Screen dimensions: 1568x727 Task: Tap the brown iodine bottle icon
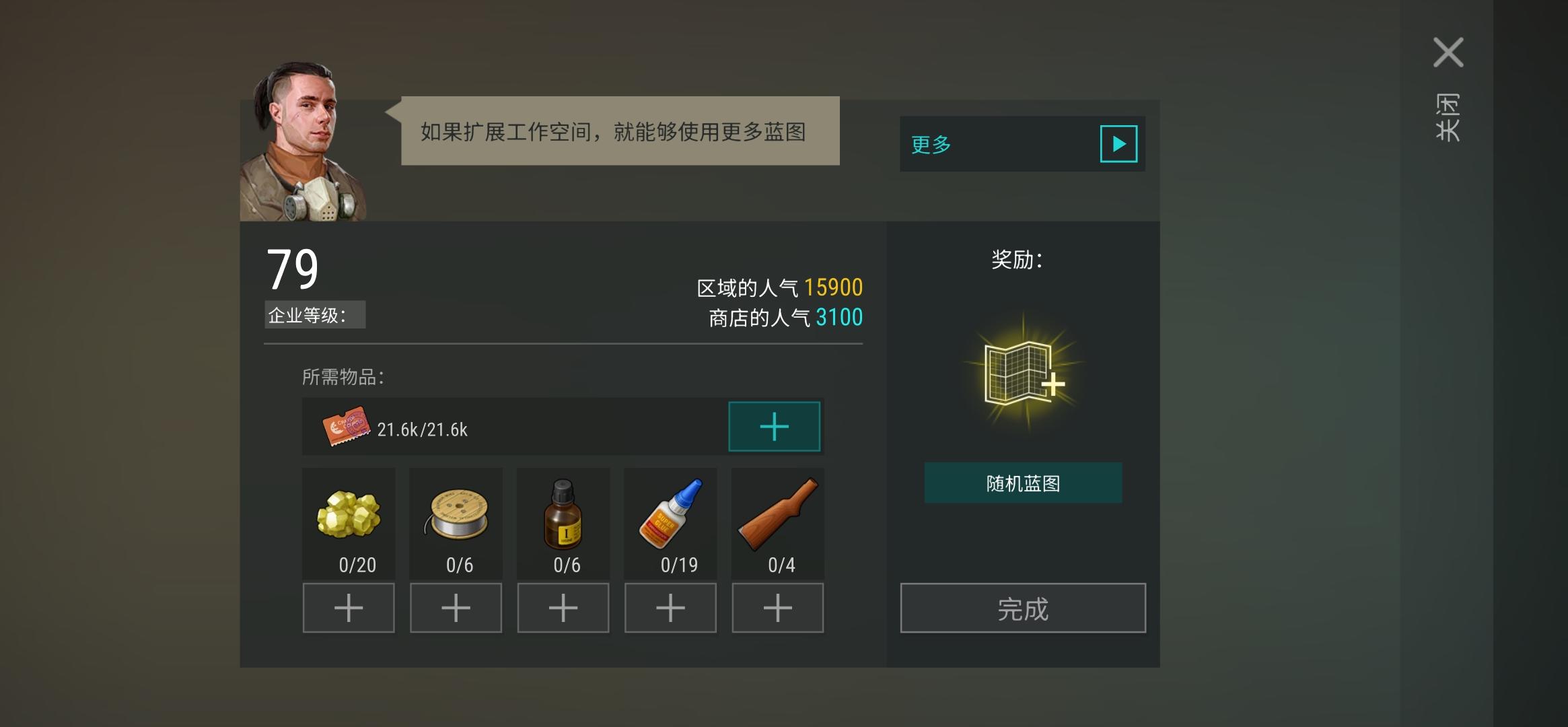click(563, 514)
